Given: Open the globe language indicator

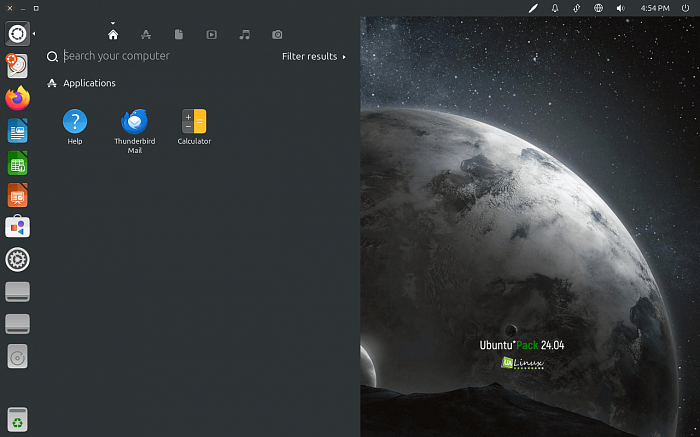Looking at the screenshot, I should [598, 8].
